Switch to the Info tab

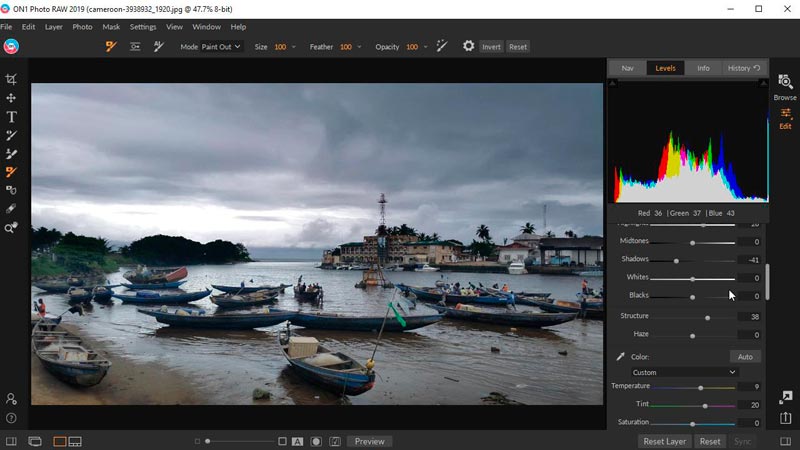click(703, 68)
